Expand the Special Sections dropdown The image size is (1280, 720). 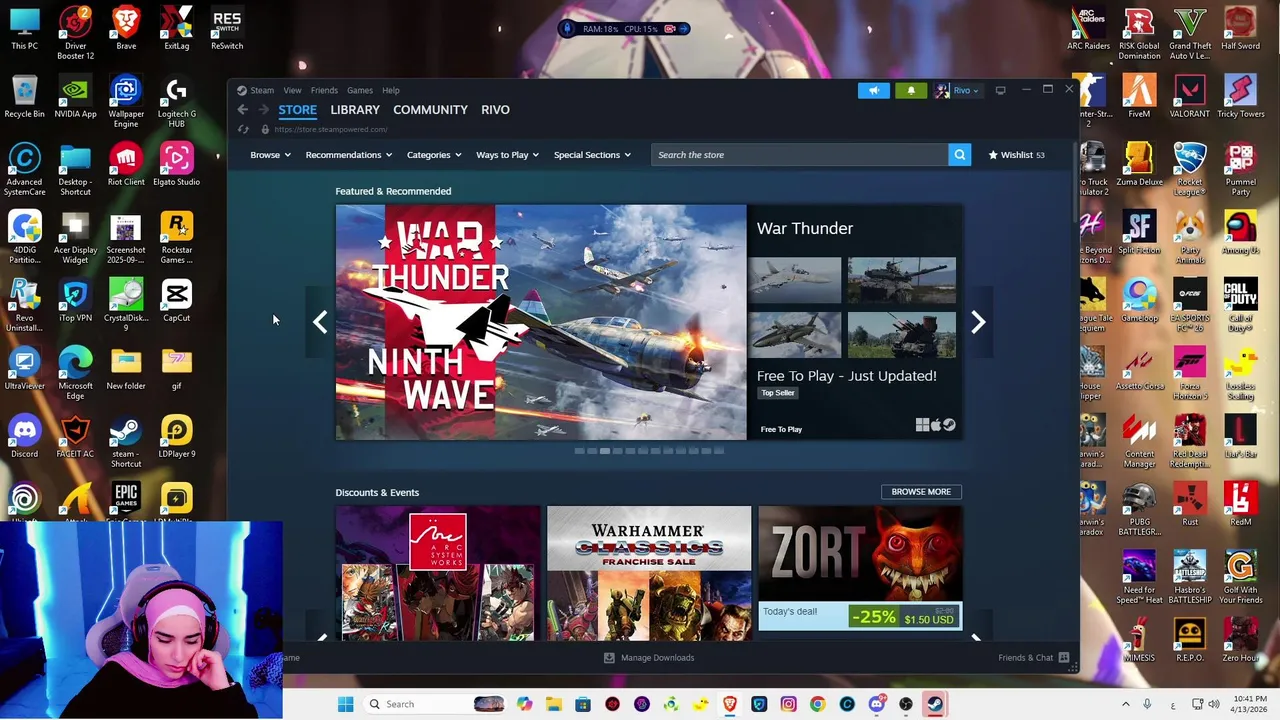point(592,155)
